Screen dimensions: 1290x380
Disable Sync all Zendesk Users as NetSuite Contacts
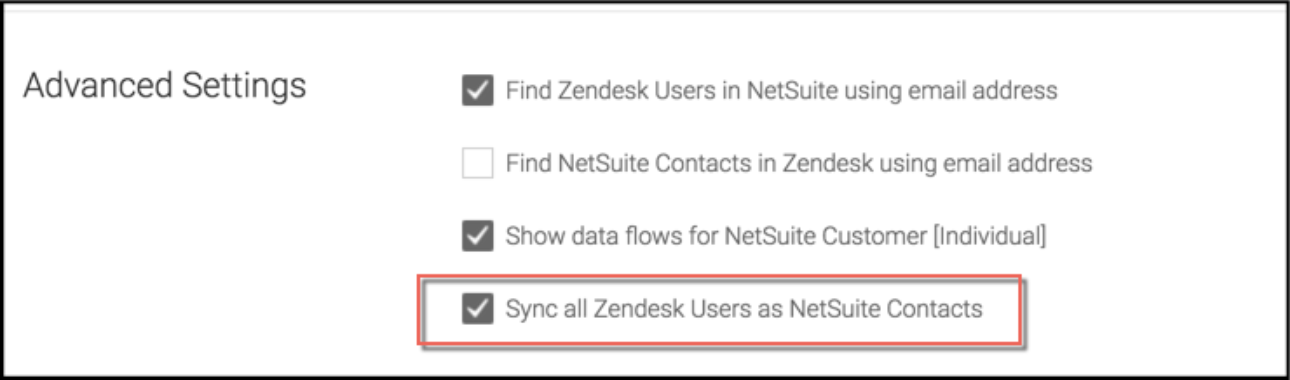477,309
